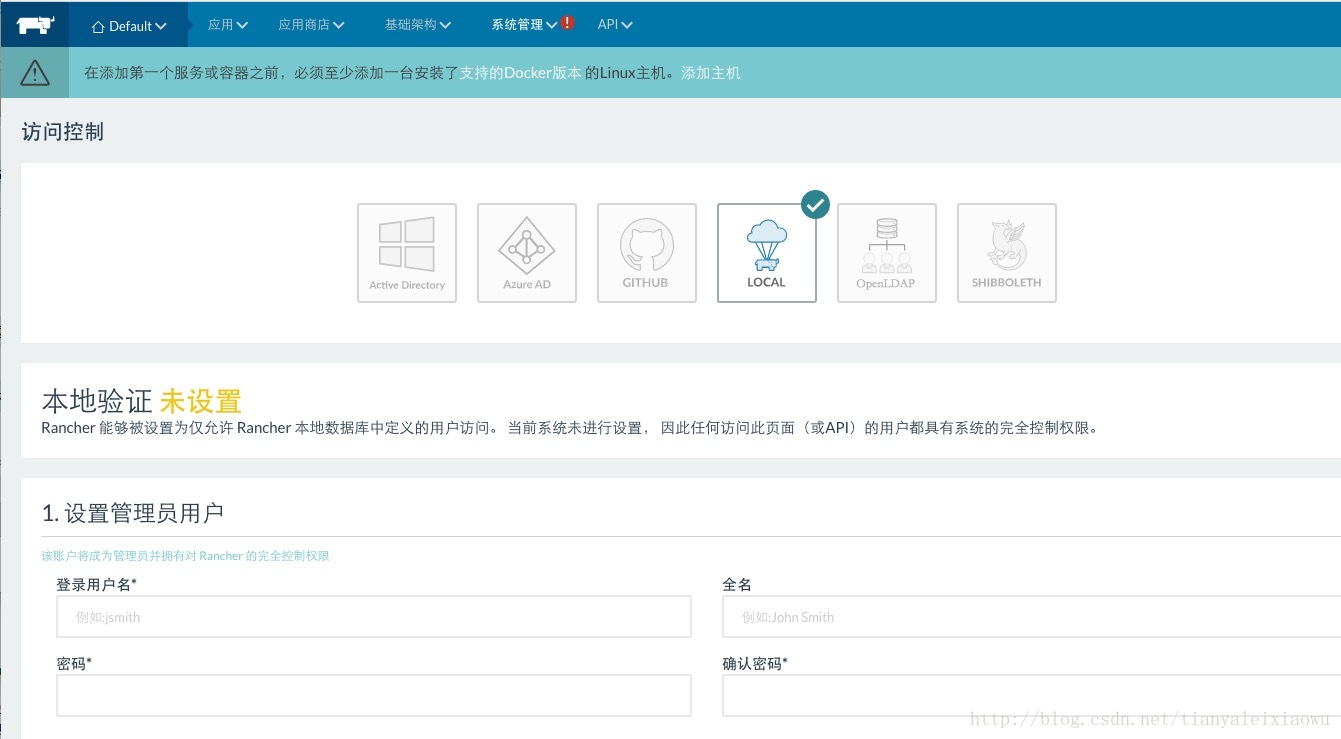This screenshot has height=739, width=1341.
Task: Click the Rancher cow logo
Action: tap(35, 24)
